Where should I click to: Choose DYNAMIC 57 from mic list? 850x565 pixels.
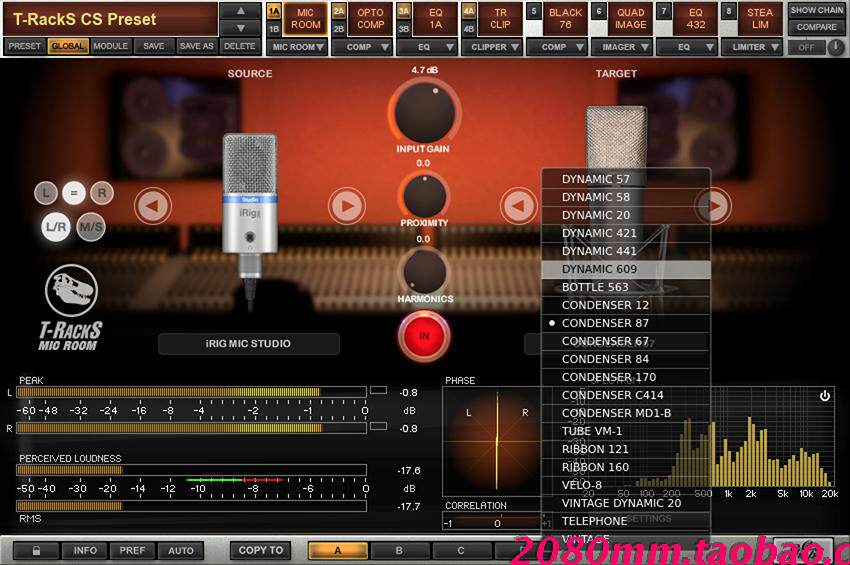(626, 179)
